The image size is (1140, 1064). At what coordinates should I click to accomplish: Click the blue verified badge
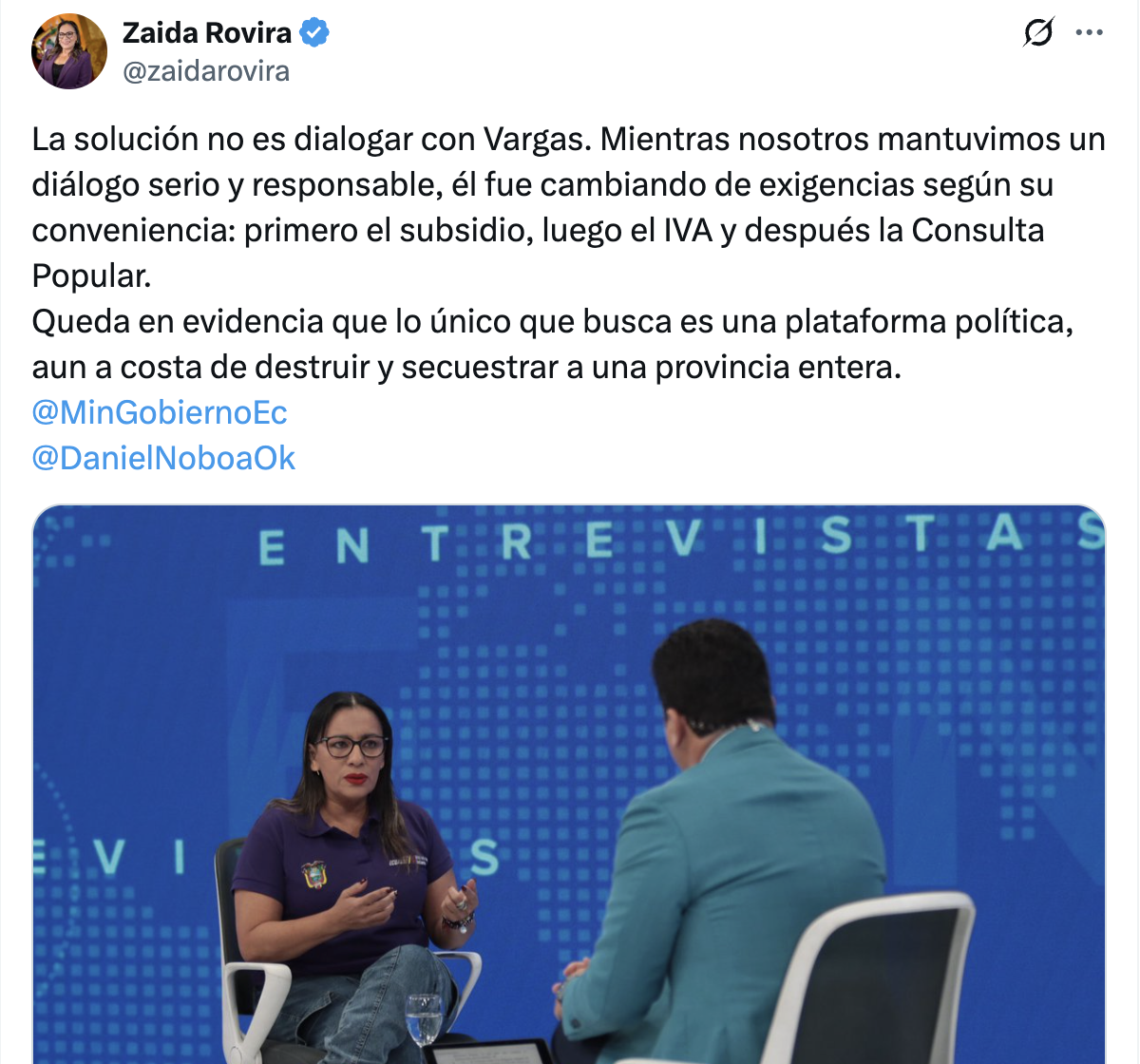(x=314, y=33)
